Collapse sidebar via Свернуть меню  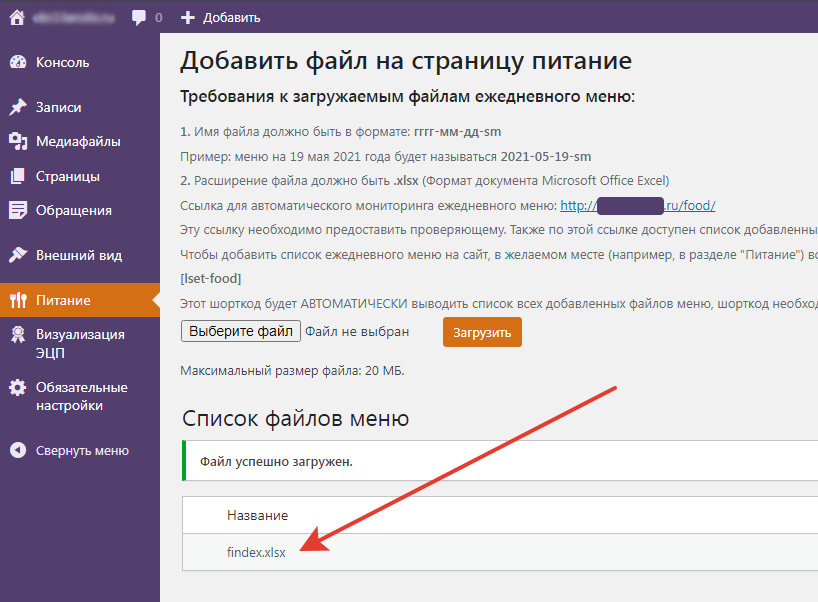pos(82,451)
